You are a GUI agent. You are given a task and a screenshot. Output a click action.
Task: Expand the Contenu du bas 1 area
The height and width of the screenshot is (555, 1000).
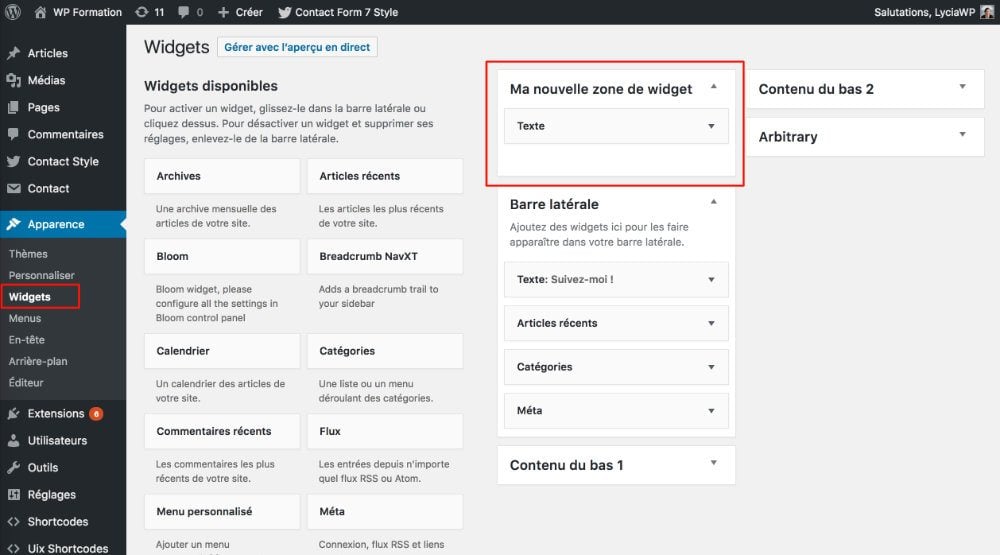(x=713, y=464)
